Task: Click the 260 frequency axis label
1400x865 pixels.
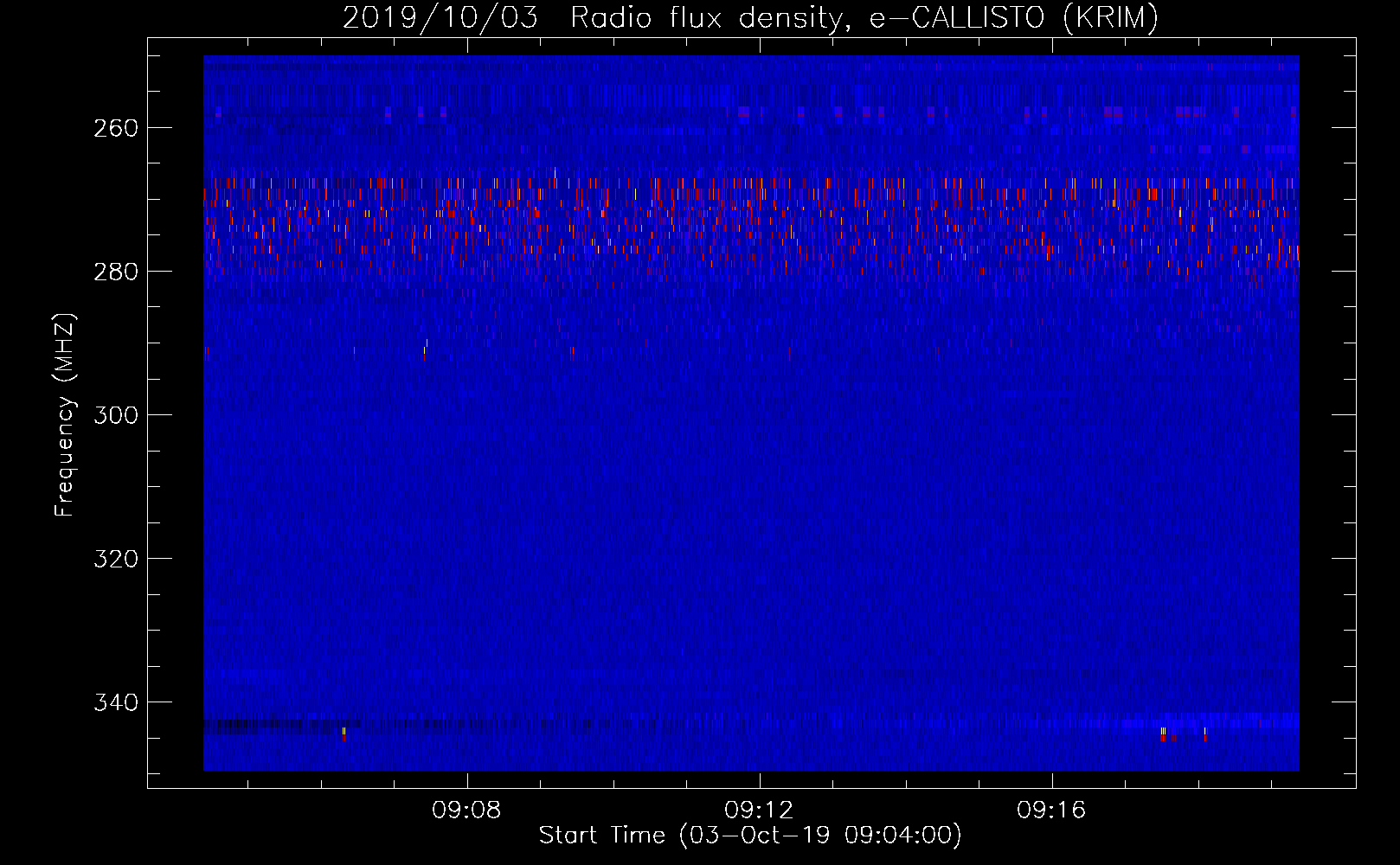Action: coord(116,128)
